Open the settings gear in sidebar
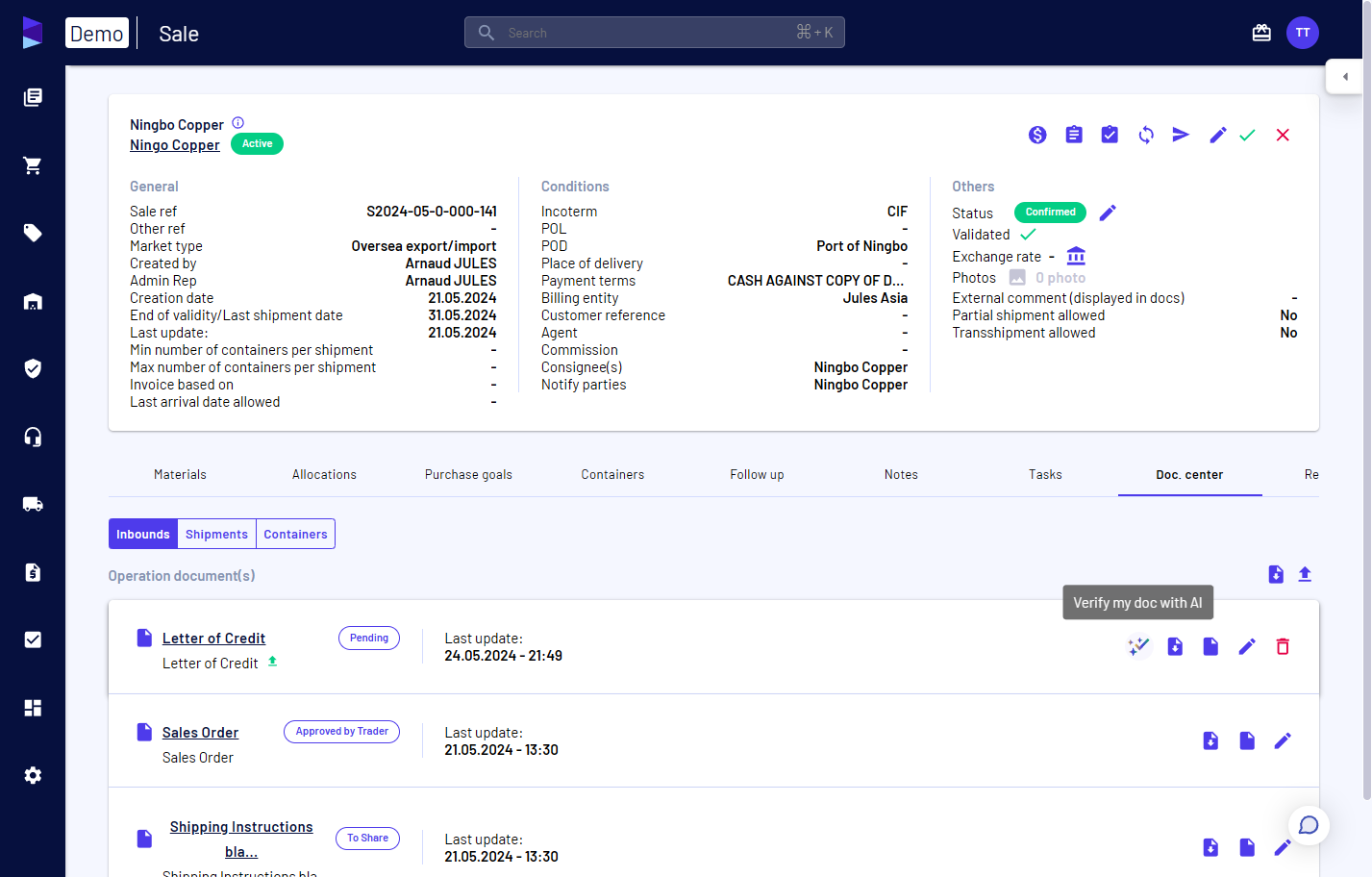Image resolution: width=1372 pixels, height=877 pixels. [33, 775]
